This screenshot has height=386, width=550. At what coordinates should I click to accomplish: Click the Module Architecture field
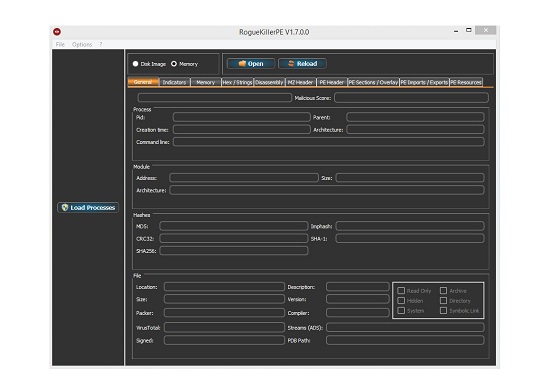(x=327, y=190)
